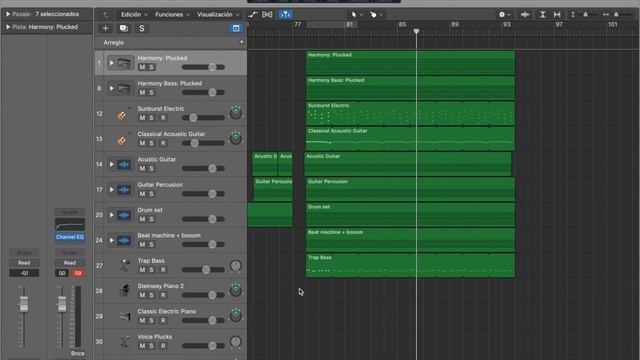This screenshot has width=640, height=360.
Task: Expand the Harmony: Plucked track stack
Action: pyautogui.click(x=111, y=63)
